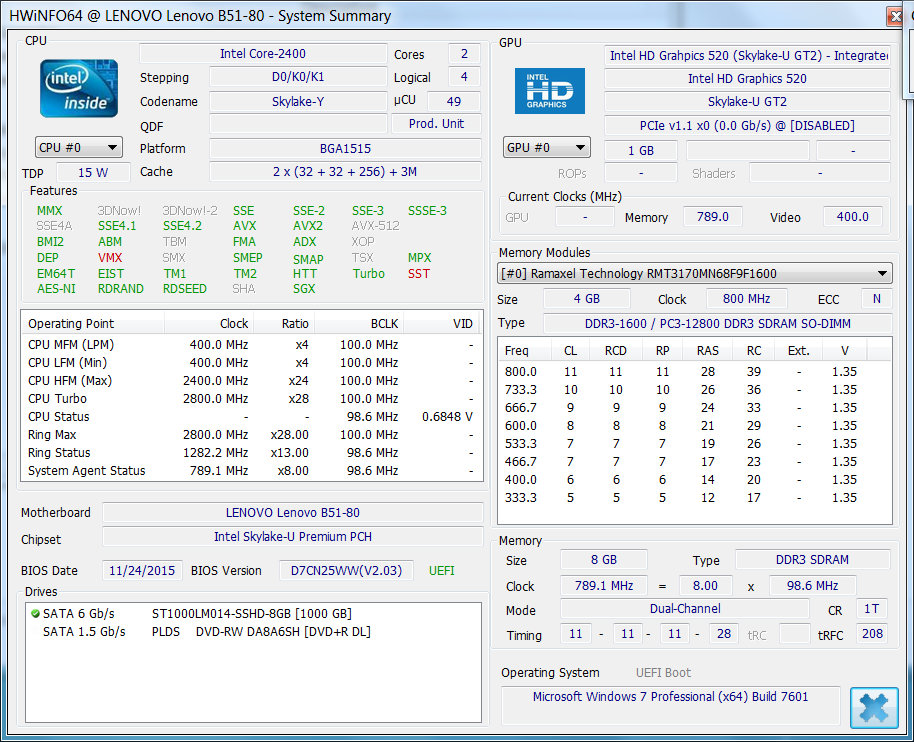Select the CPU MFM (LPM) row
Viewport: 914px width, 742px height.
252,344
